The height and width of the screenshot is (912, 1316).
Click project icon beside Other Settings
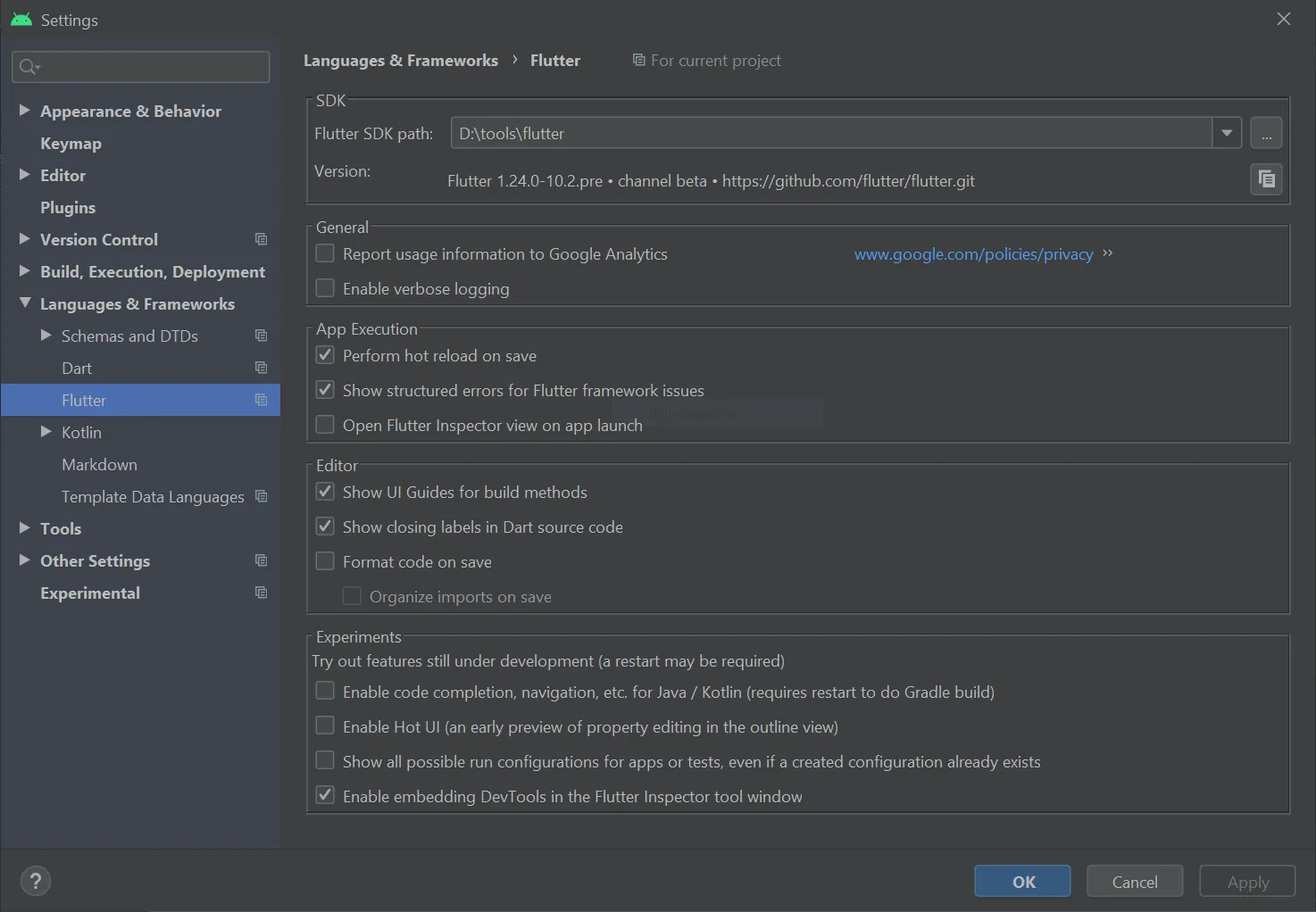[x=261, y=560]
